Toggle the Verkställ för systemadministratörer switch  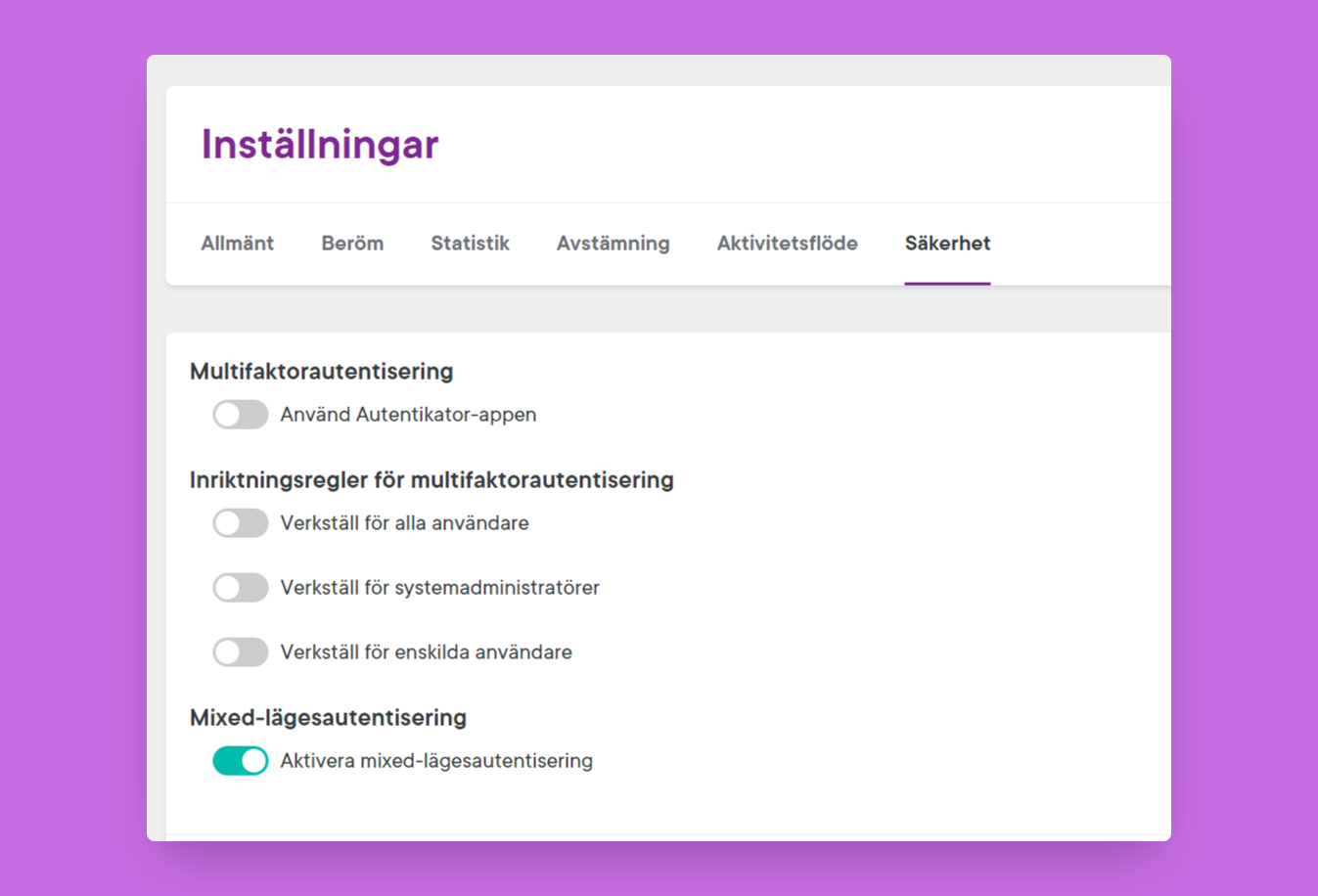click(241, 588)
